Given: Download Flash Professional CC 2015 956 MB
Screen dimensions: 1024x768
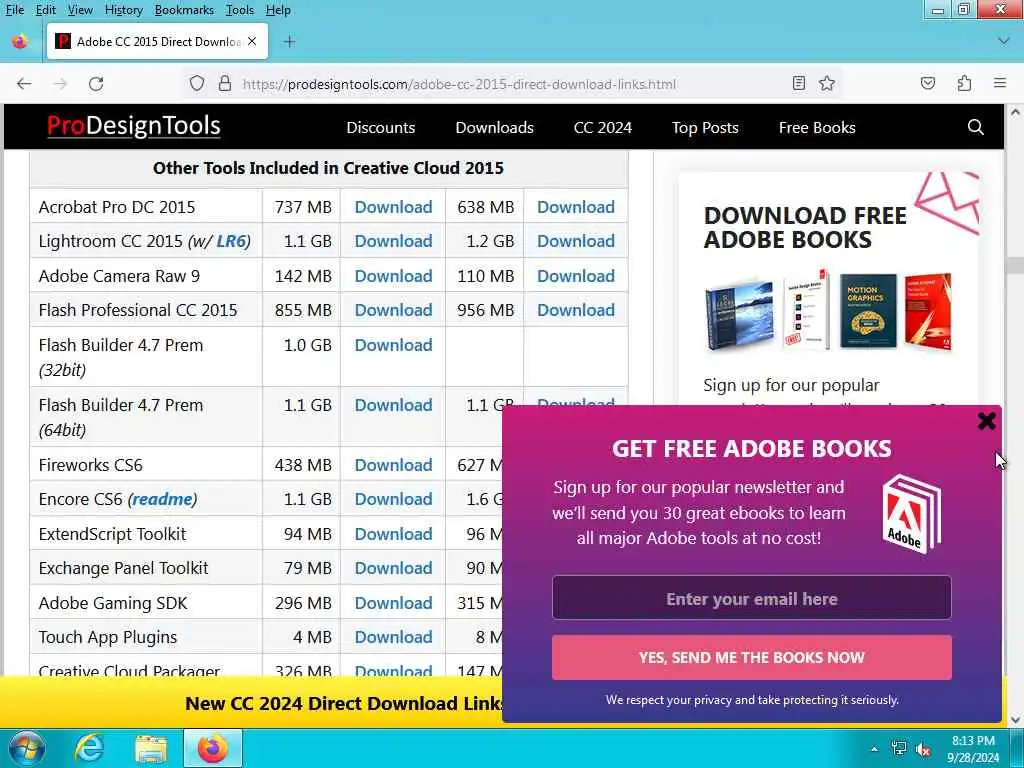Looking at the screenshot, I should (575, 310).
